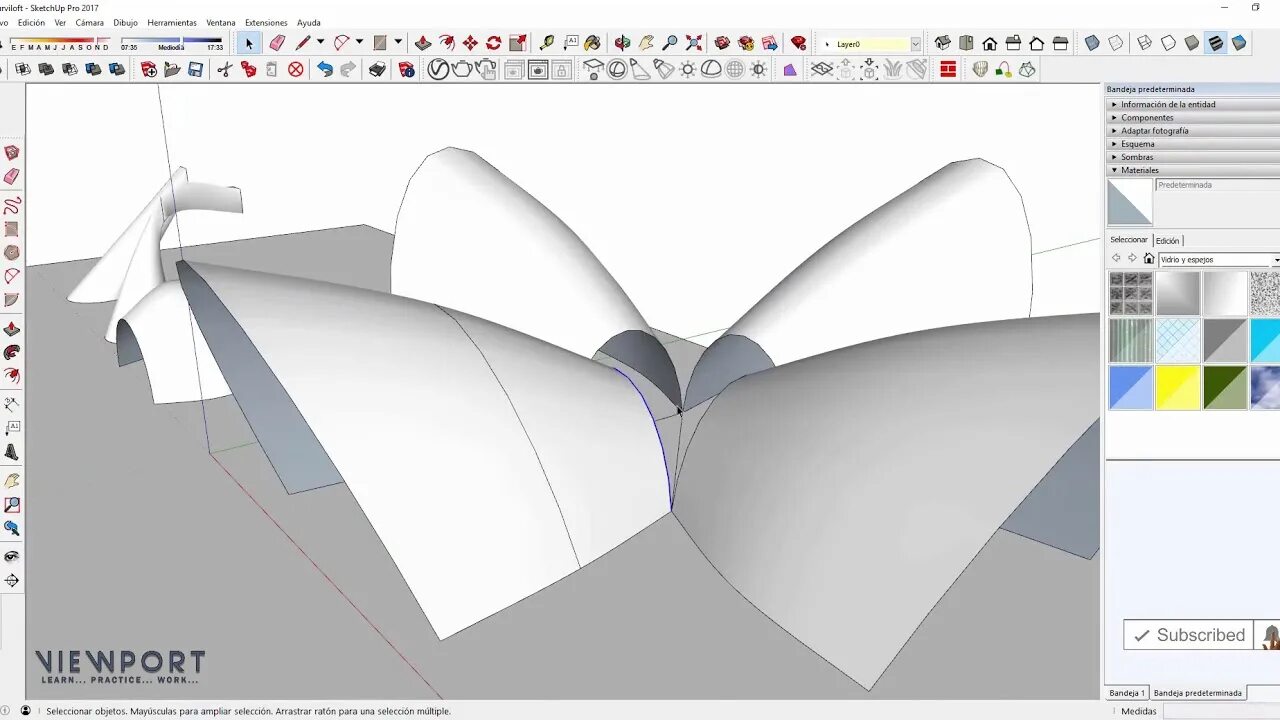Click the Predeterminada material name field
This screenshot has width=1280, height=720.
coord(1218,185)
